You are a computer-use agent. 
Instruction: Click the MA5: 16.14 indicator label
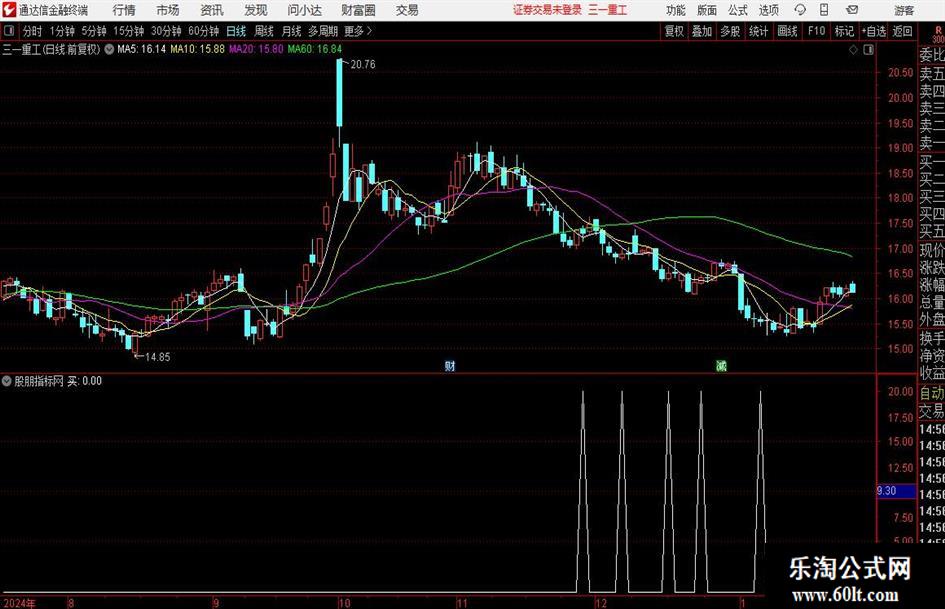141,49
